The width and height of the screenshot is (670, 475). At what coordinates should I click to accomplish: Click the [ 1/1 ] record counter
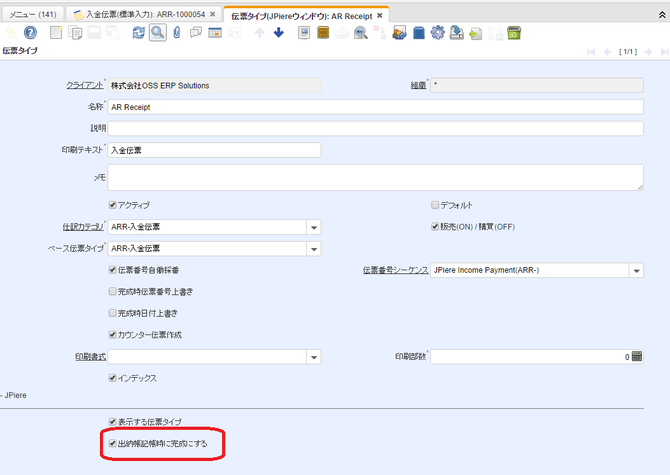(628, 52)
